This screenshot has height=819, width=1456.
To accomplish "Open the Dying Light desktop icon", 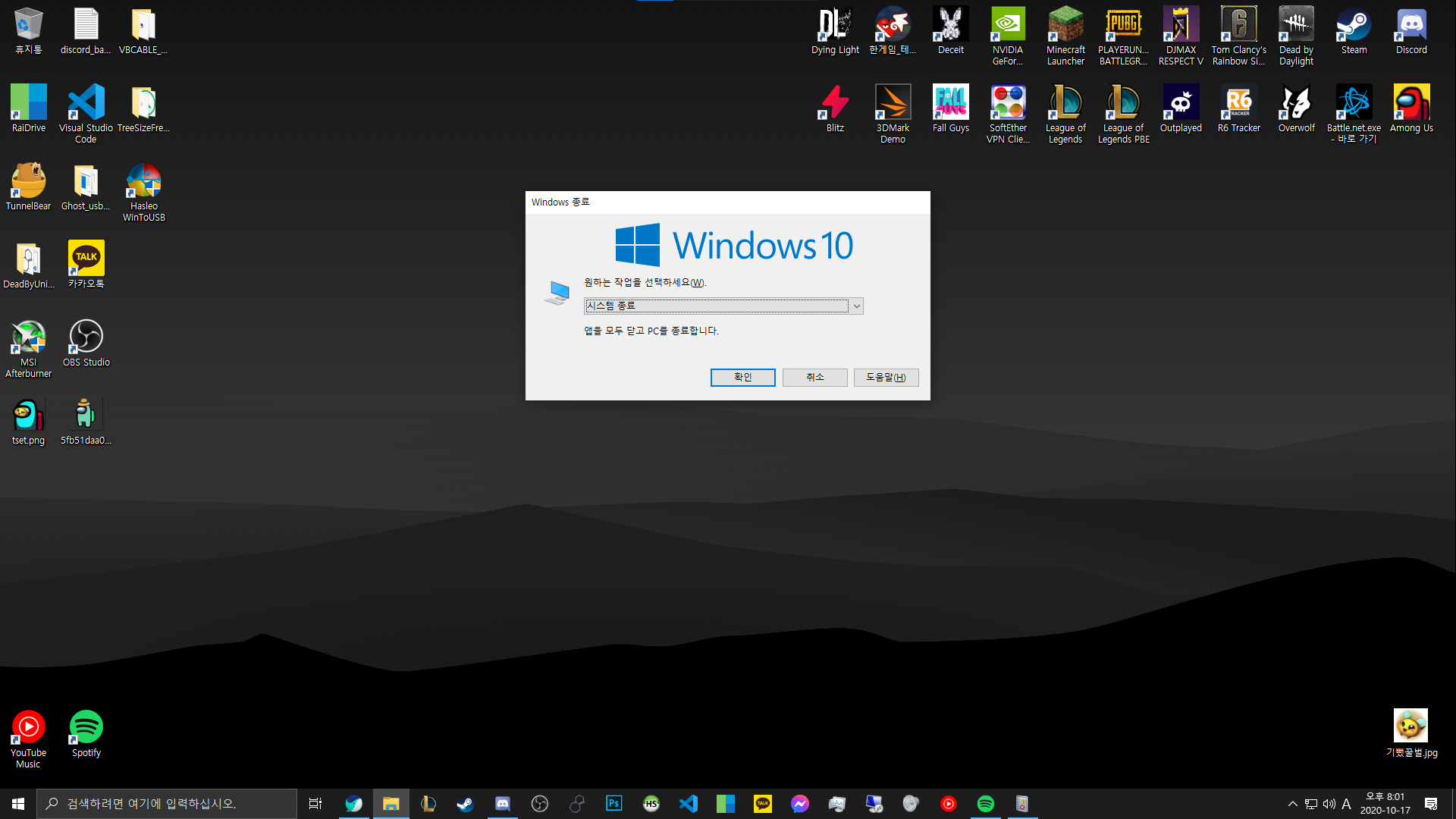I will tap(835, 31).
